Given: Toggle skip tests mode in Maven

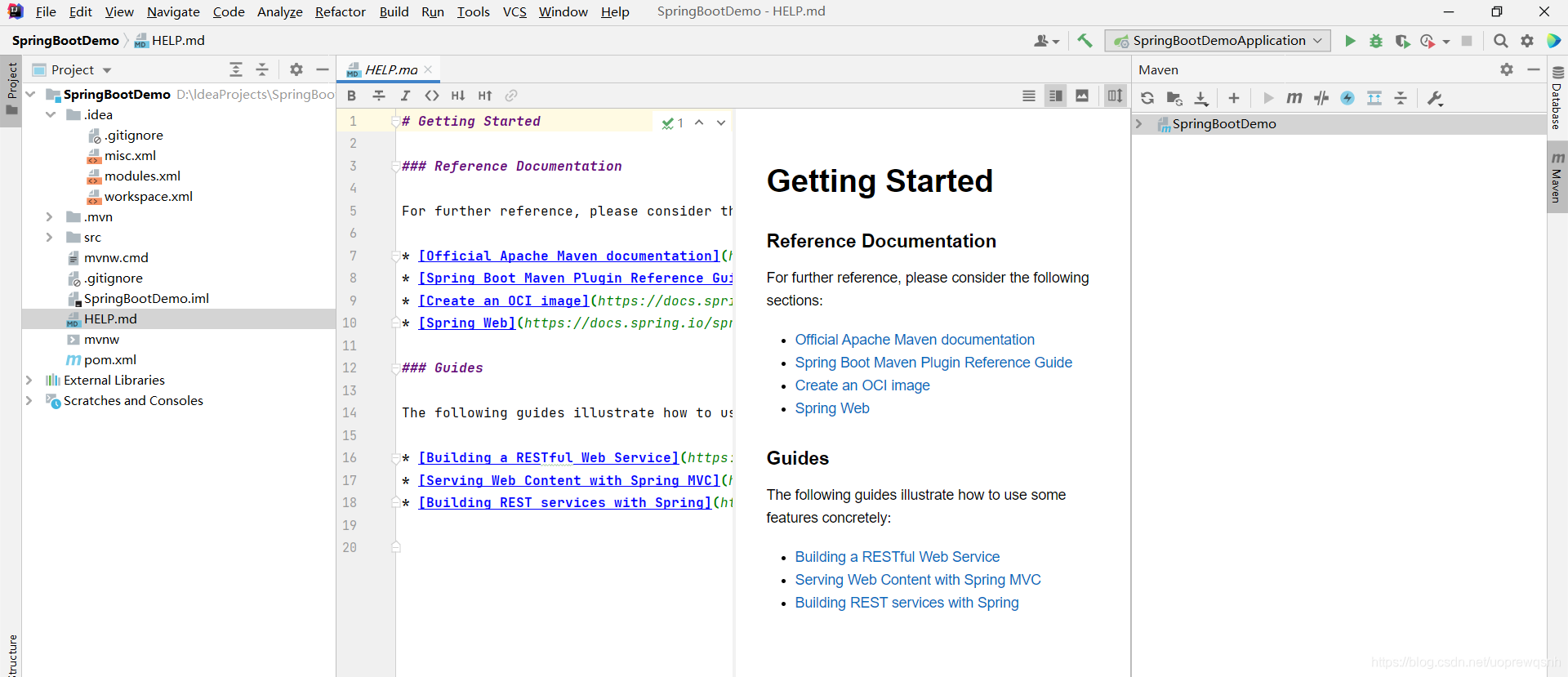Looking at the screenshot, I should (1347, 98).
